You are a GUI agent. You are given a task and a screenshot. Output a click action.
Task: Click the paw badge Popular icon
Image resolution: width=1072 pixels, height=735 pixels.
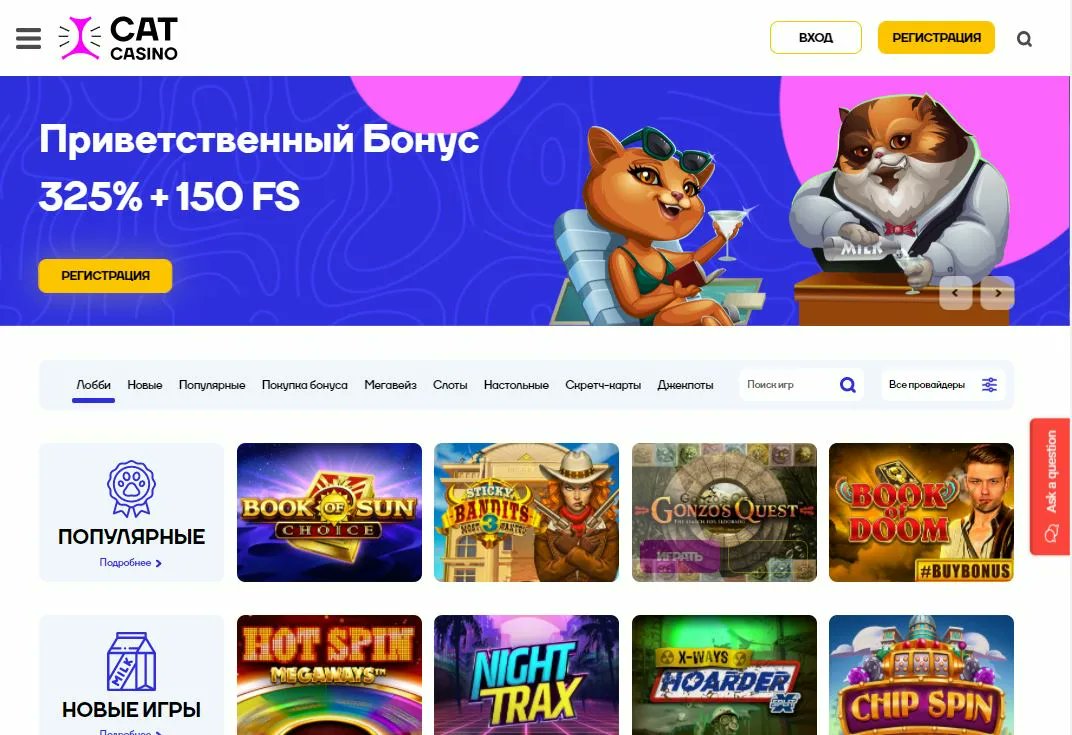tap(131, 488)
